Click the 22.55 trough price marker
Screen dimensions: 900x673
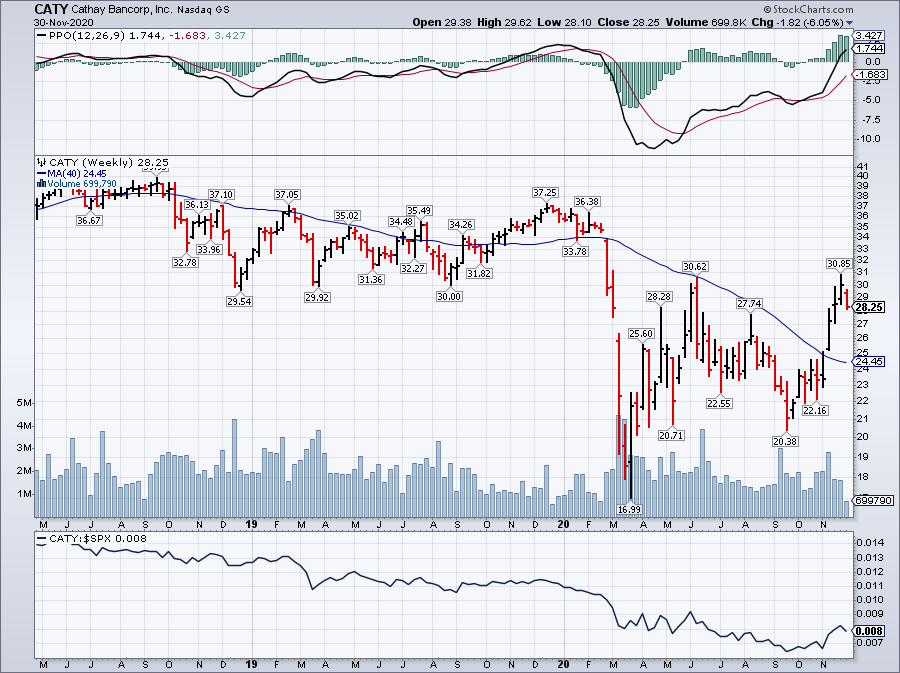click(719, 403)
